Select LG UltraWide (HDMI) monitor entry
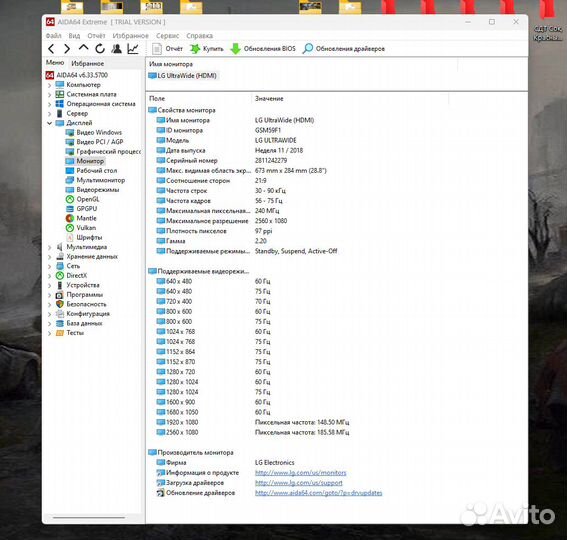The width and height of the screenshot is (567, 540). tap(183, 76)
